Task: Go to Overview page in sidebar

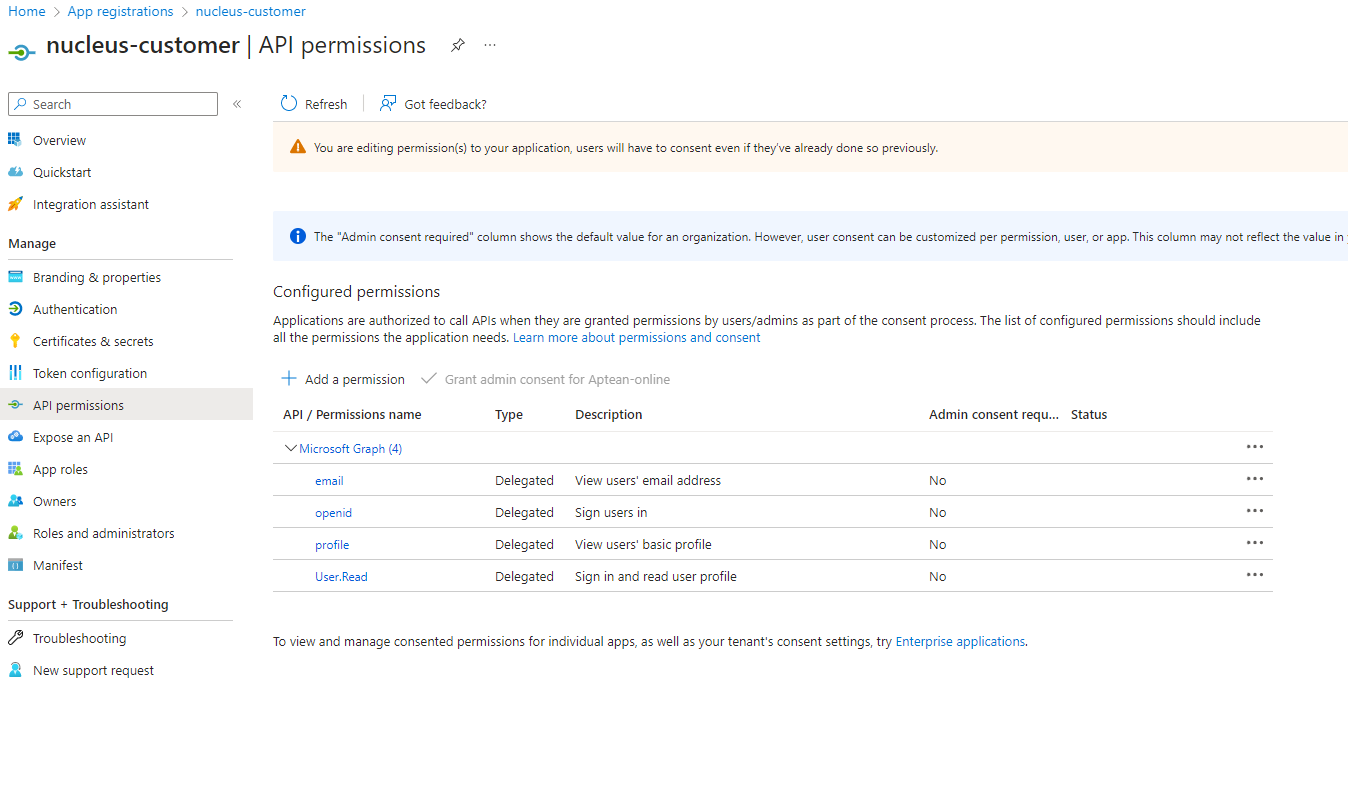Action: pyautogui.click(x=59, y=140)
